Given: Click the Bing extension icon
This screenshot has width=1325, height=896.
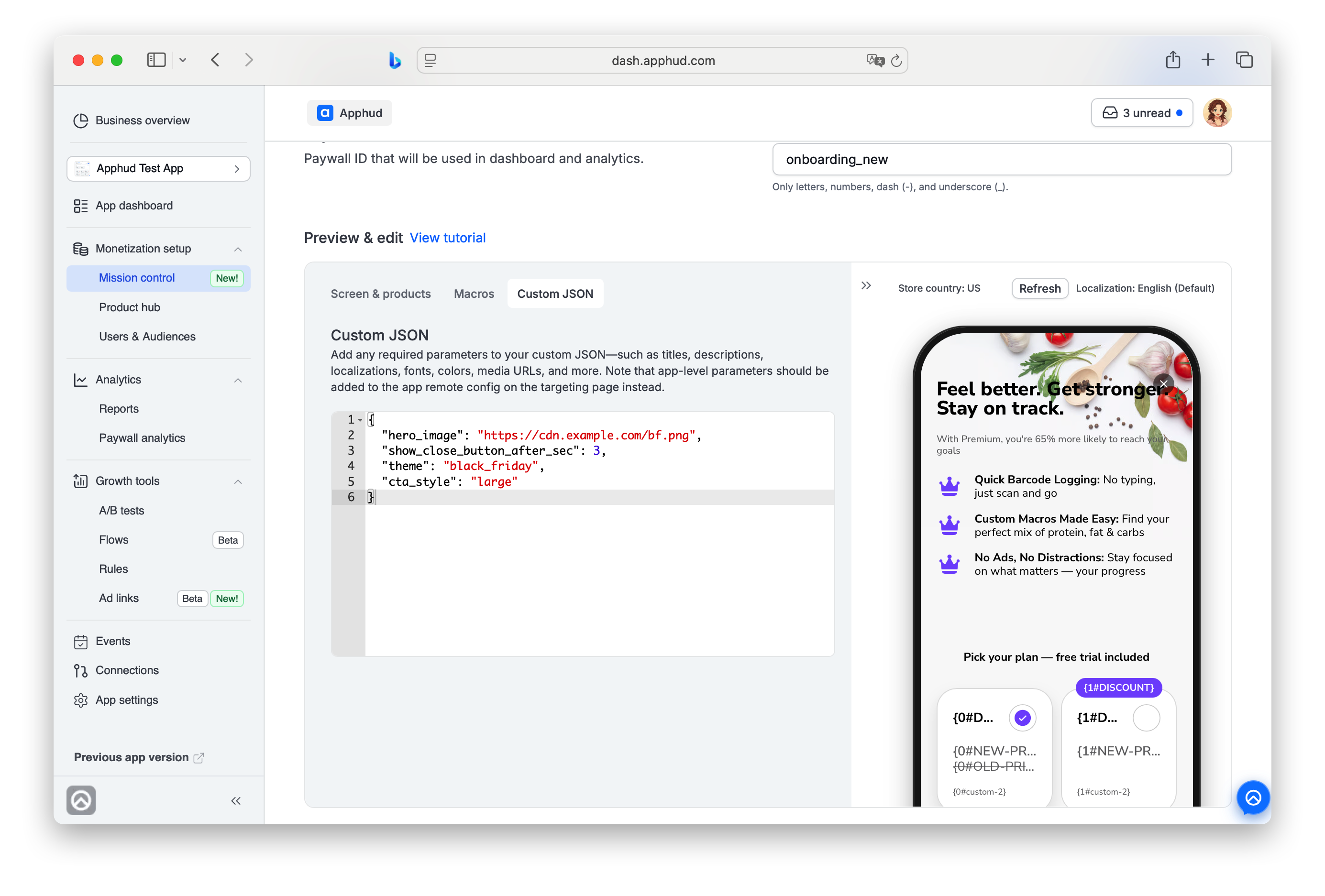Looking at the screenshot, I should (395, 60).
